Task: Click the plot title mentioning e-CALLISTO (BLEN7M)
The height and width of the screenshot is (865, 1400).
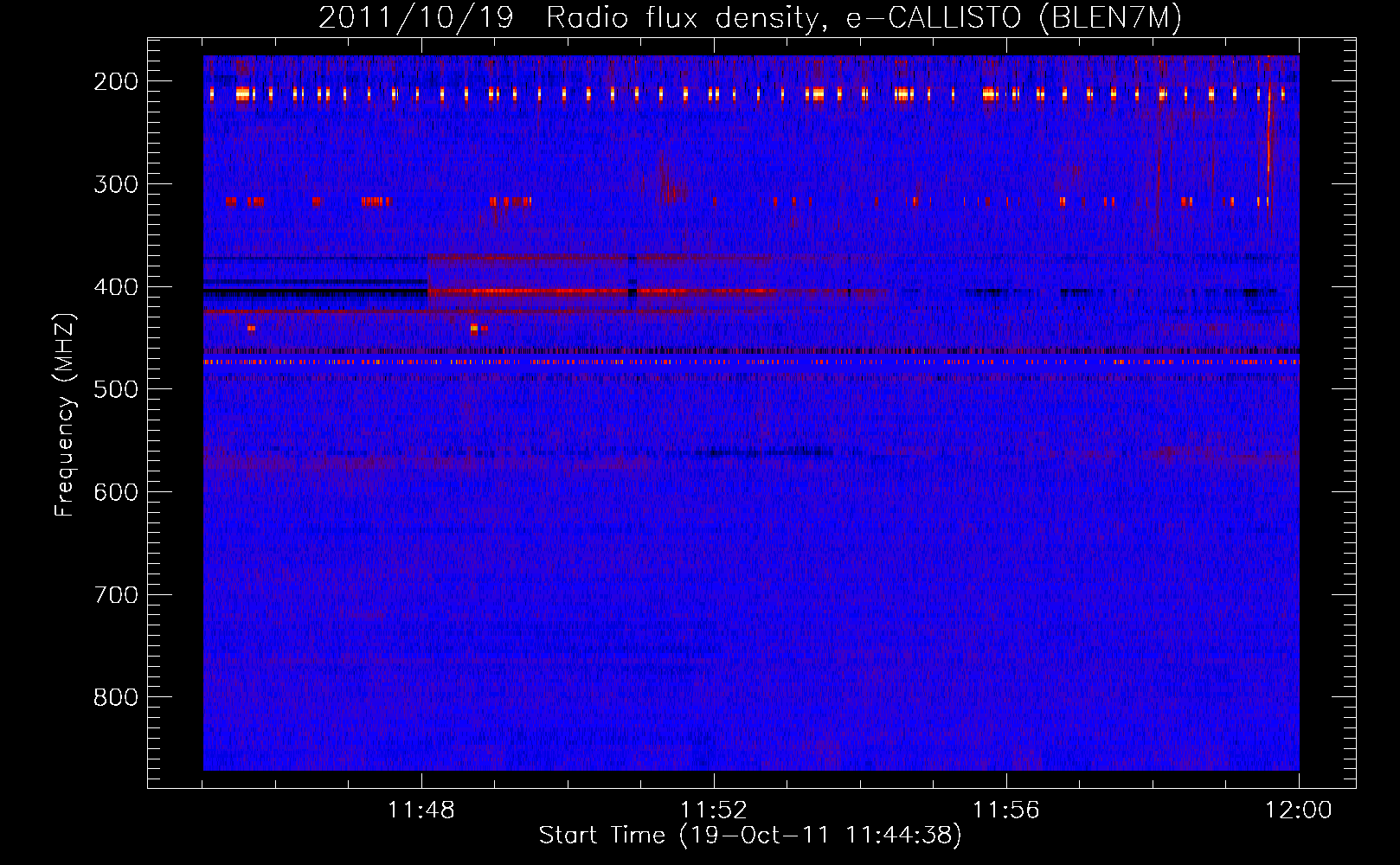Action: [750, 17]
